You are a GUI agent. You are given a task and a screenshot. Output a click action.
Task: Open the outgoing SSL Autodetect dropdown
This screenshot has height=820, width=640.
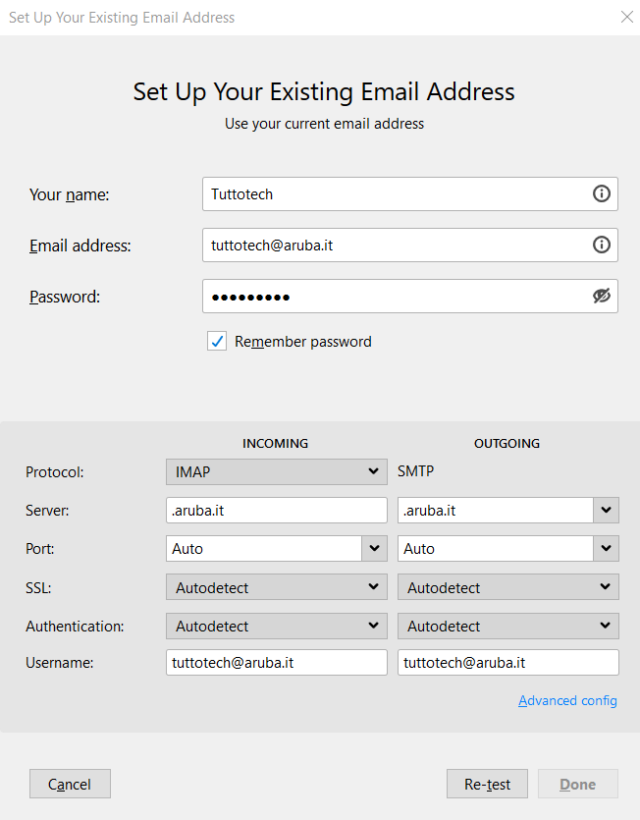tap(508, 588)
